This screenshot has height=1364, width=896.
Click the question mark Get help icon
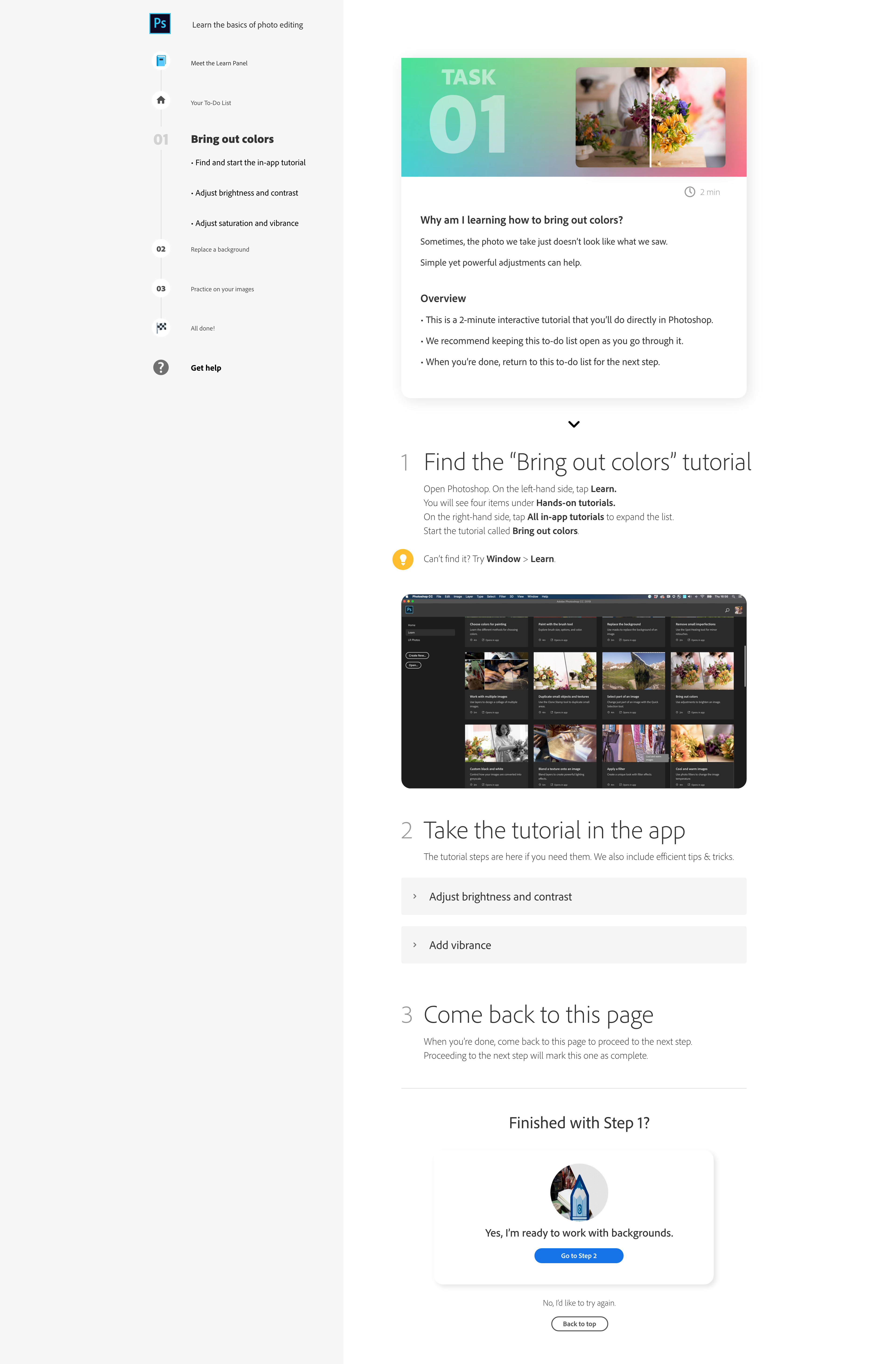(x=161, y=367)
